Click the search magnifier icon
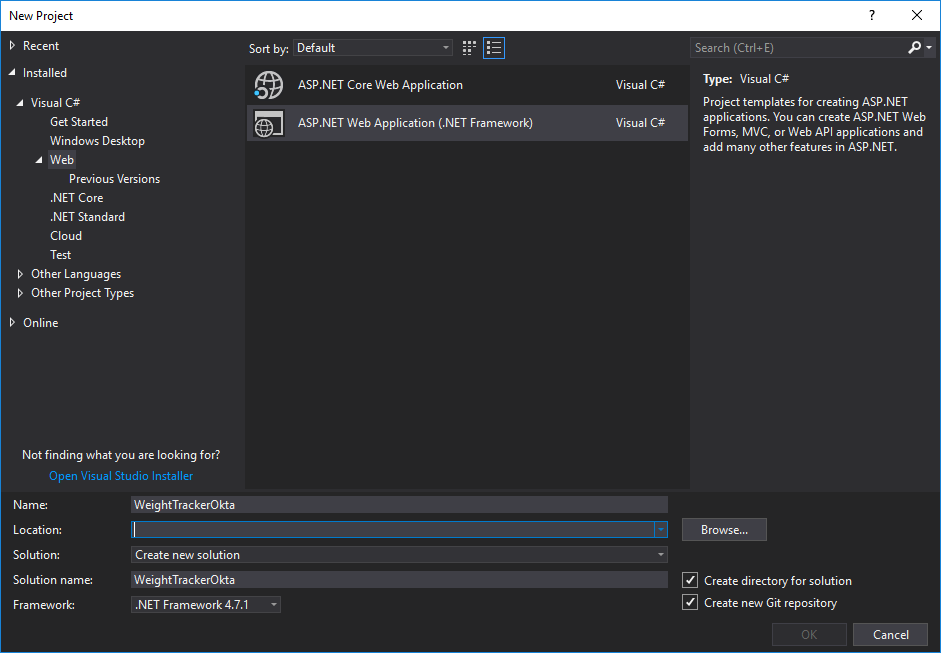Image resolution: width=941 pixels, height=653 pixels. click(x=914, y=48)
